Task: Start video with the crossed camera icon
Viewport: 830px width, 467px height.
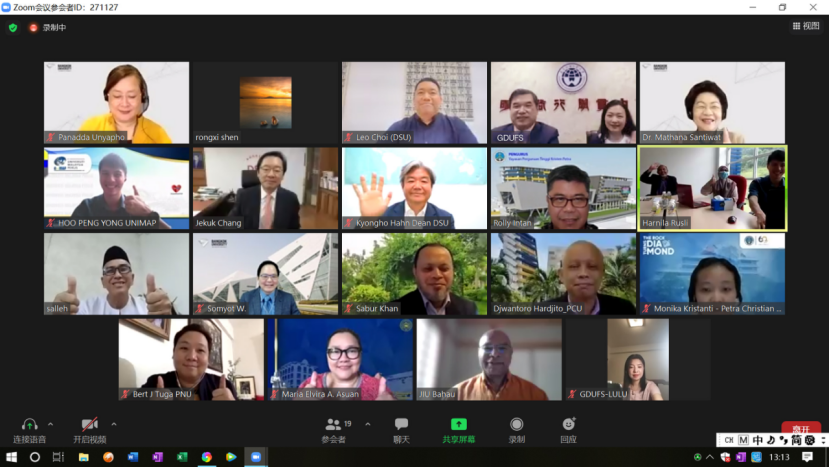Action: point(89,425)
